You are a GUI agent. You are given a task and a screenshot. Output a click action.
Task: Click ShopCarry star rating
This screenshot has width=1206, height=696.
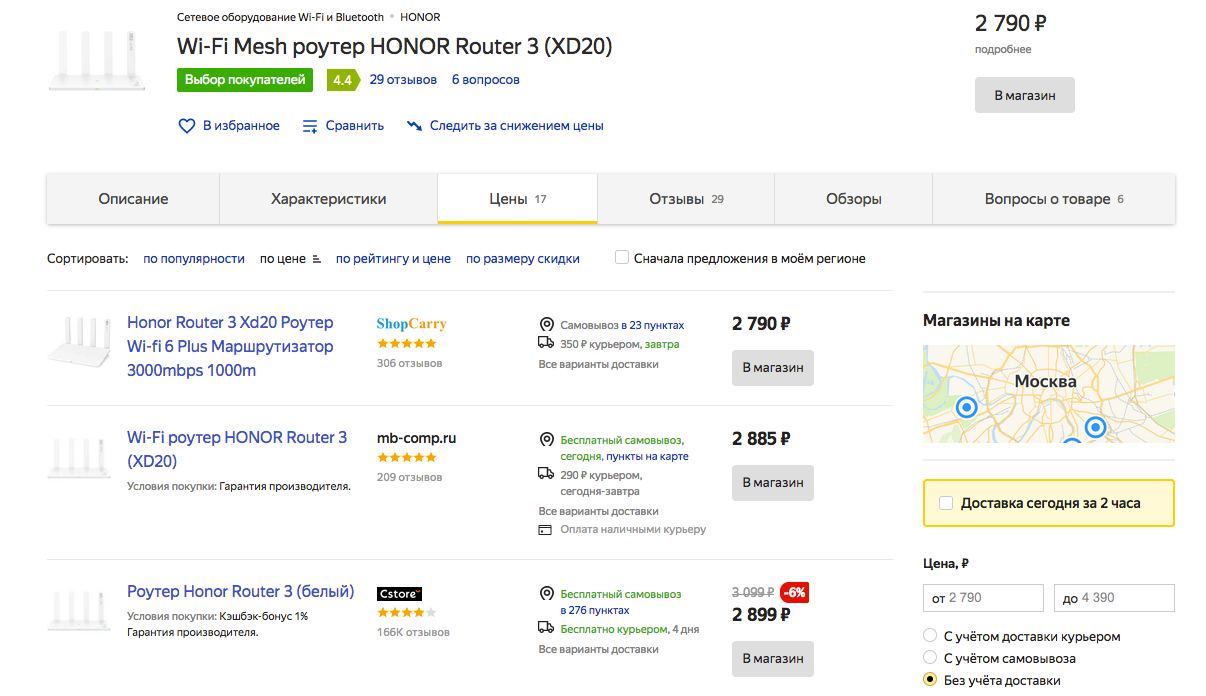point(407,343)
